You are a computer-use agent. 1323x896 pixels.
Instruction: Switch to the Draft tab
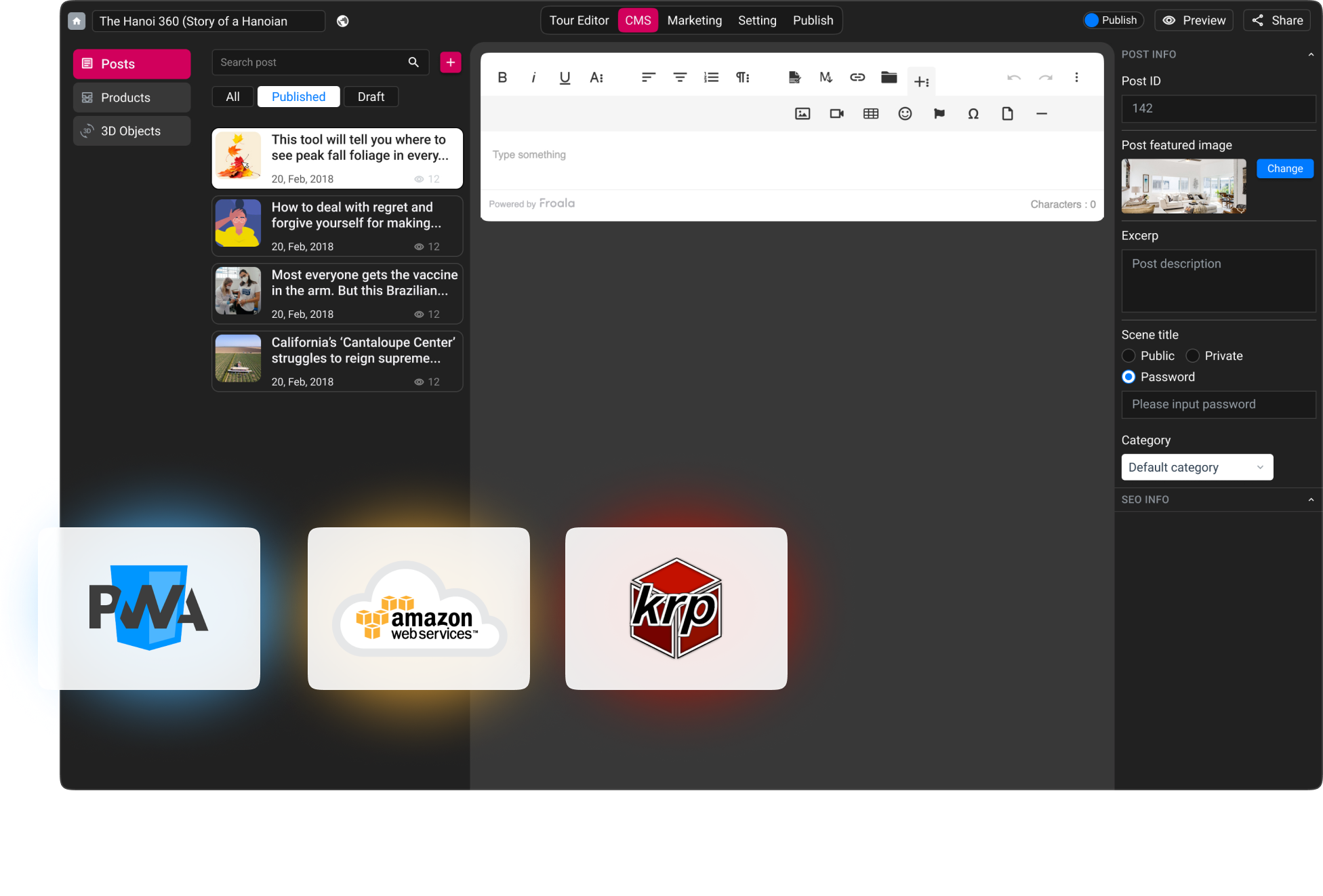(x=370, y=96)
